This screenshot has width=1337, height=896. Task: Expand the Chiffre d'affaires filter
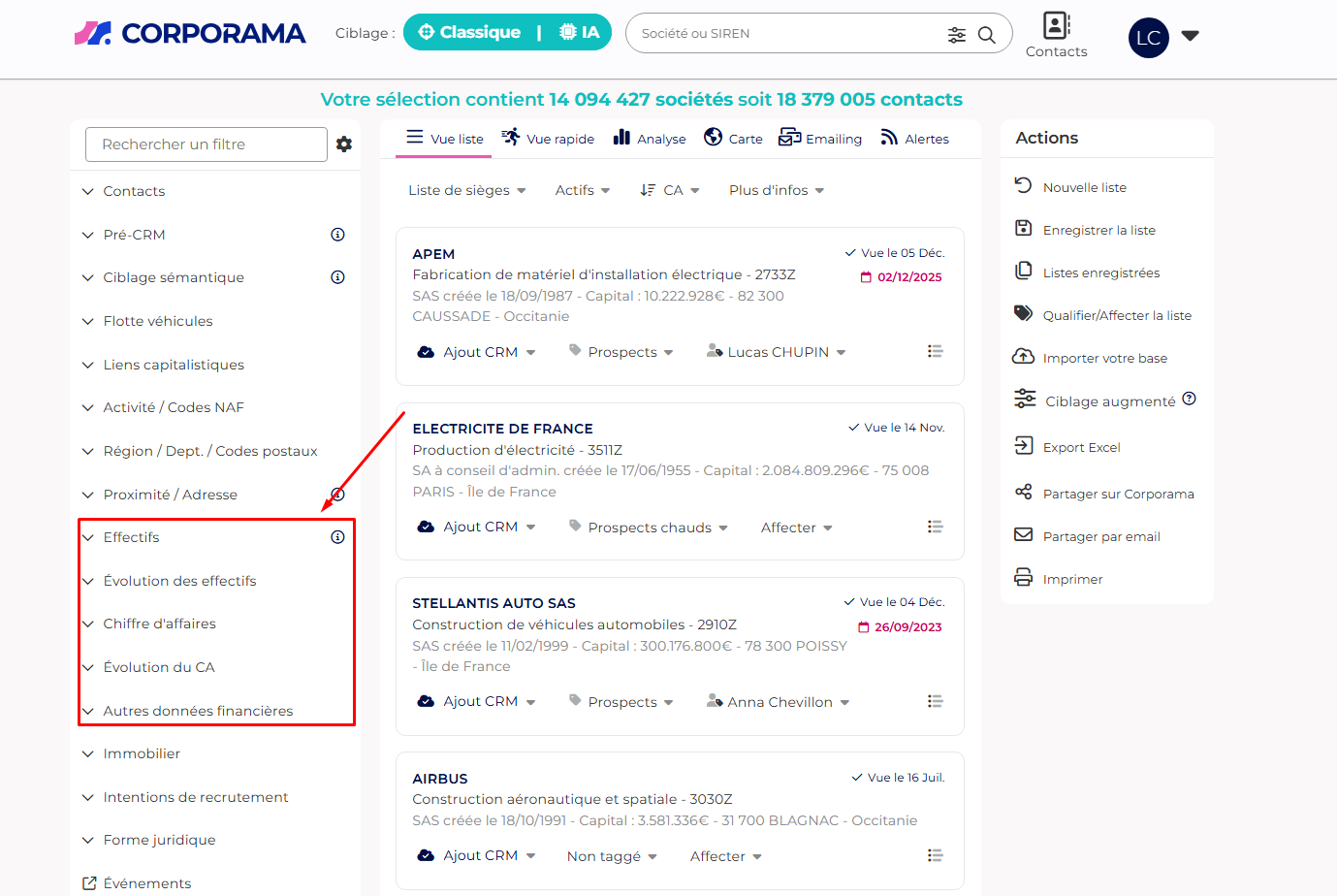click(159, 624)
